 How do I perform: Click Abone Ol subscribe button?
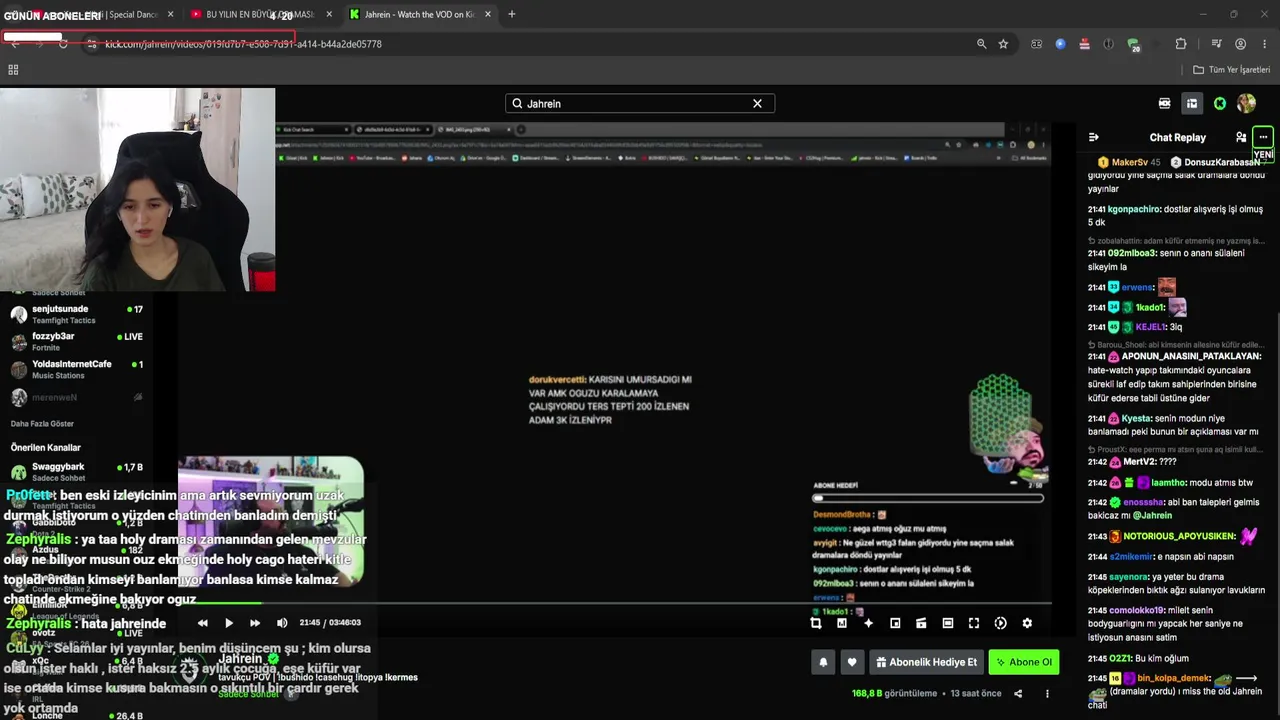click(x=1023, y=662)
